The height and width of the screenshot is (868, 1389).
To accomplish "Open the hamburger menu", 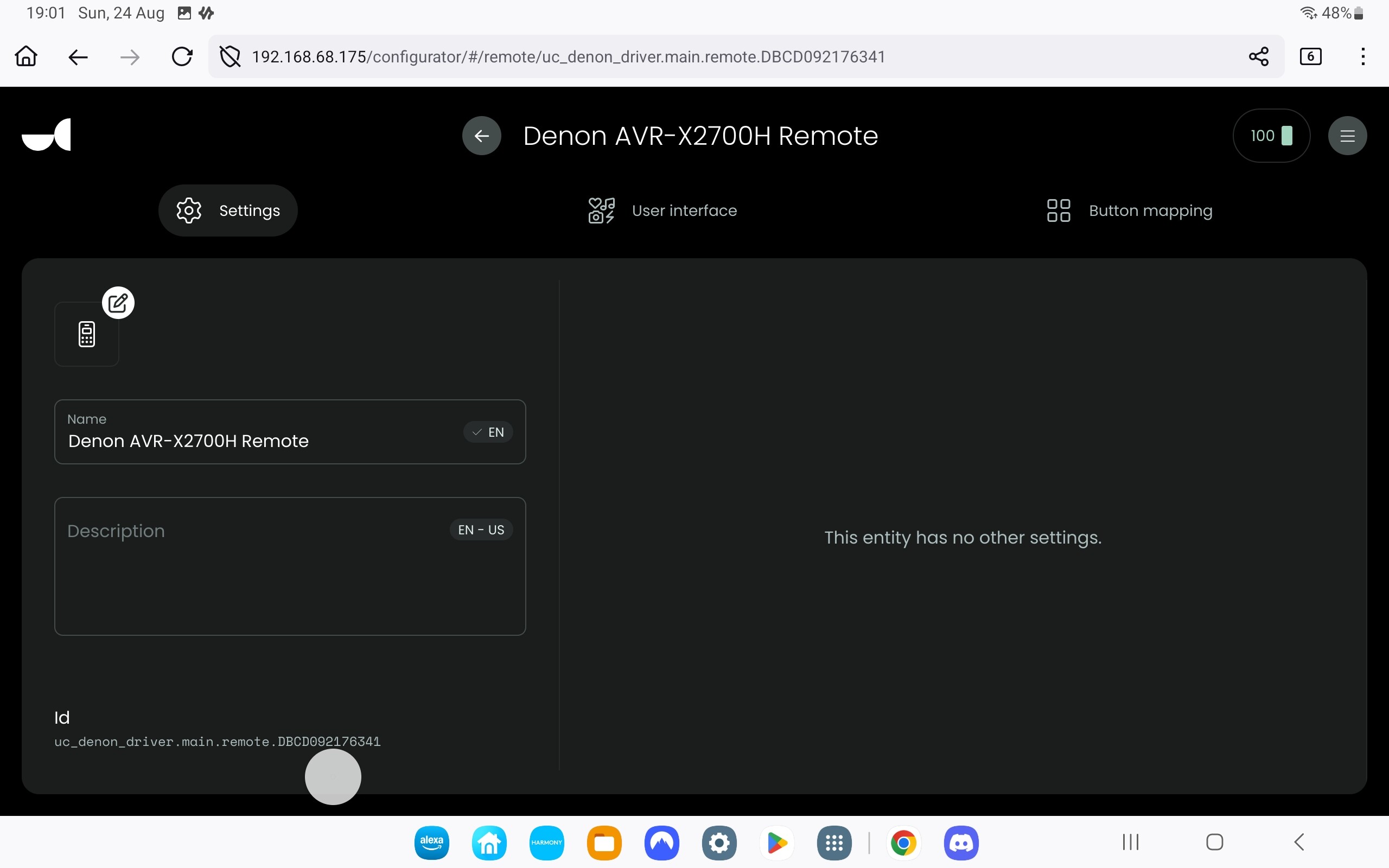I will click(x=1347, y=136).
